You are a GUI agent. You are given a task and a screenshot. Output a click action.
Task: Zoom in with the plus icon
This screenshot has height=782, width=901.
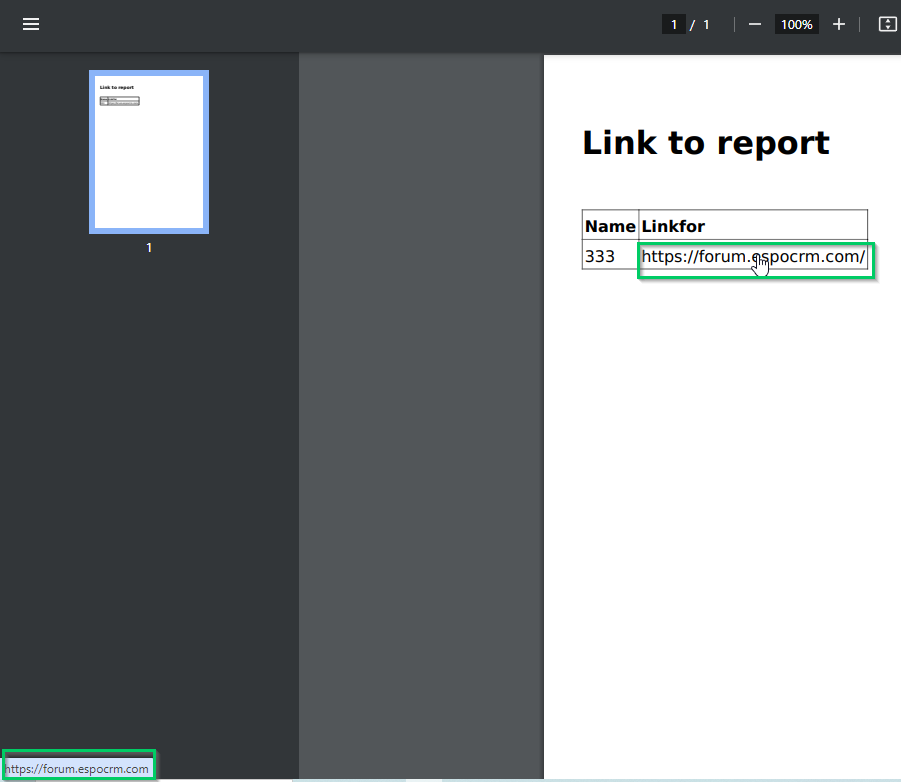[x=839, y=24]
